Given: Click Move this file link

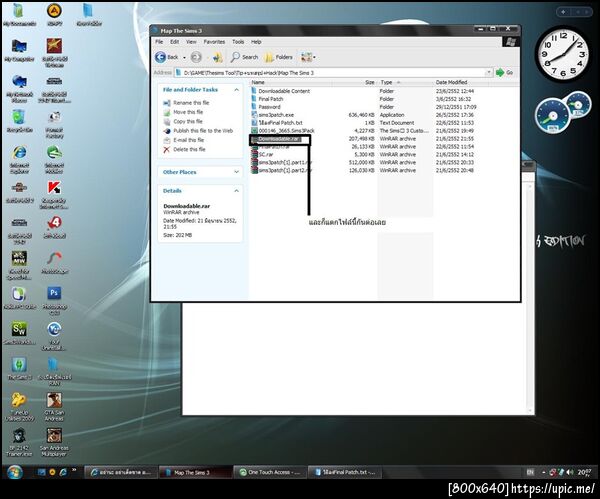Looking at the screenshot, I should [x=188, y=112].
